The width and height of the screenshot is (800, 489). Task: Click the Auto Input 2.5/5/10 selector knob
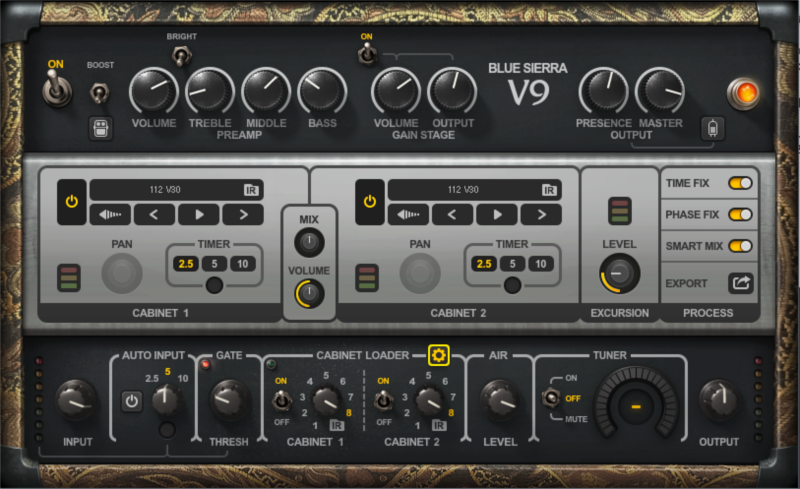(x=165, y=401)
